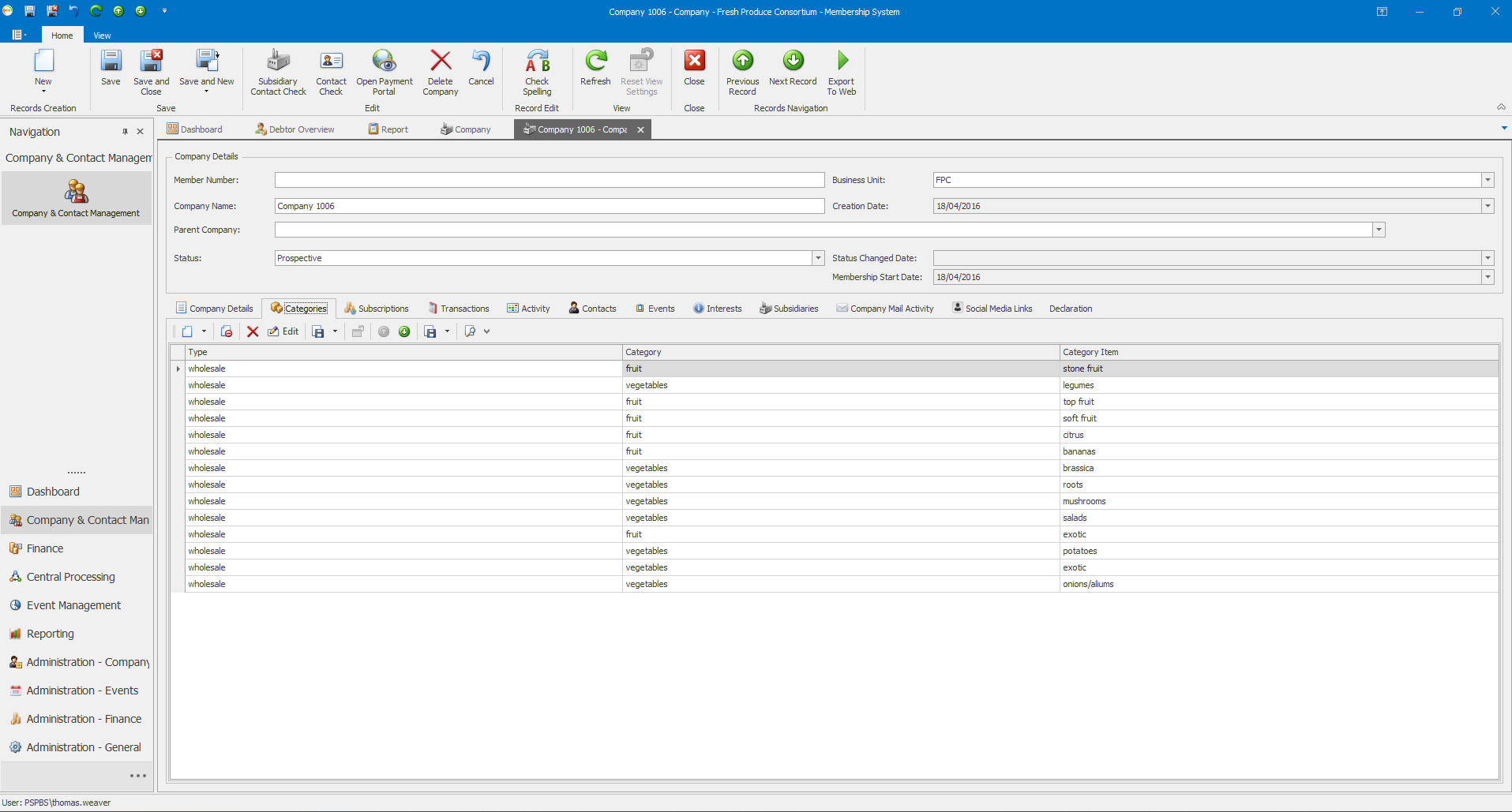Click the Export To Web icon

(x=842, y=72)
